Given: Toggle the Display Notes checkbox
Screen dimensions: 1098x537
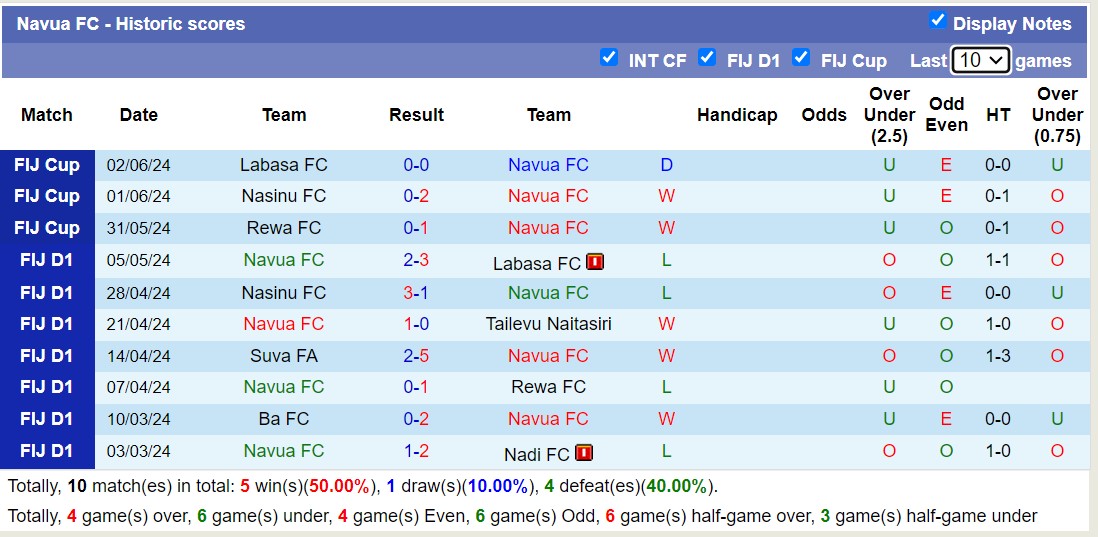Looking at the screenshot, I should point(937,21).
